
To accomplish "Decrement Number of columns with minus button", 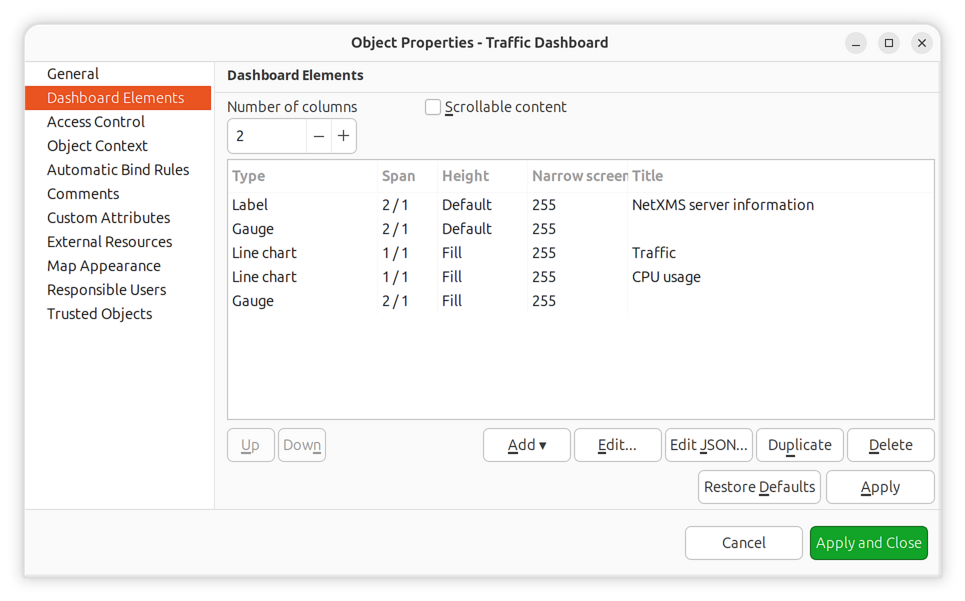I will click(x=318, y=136).
